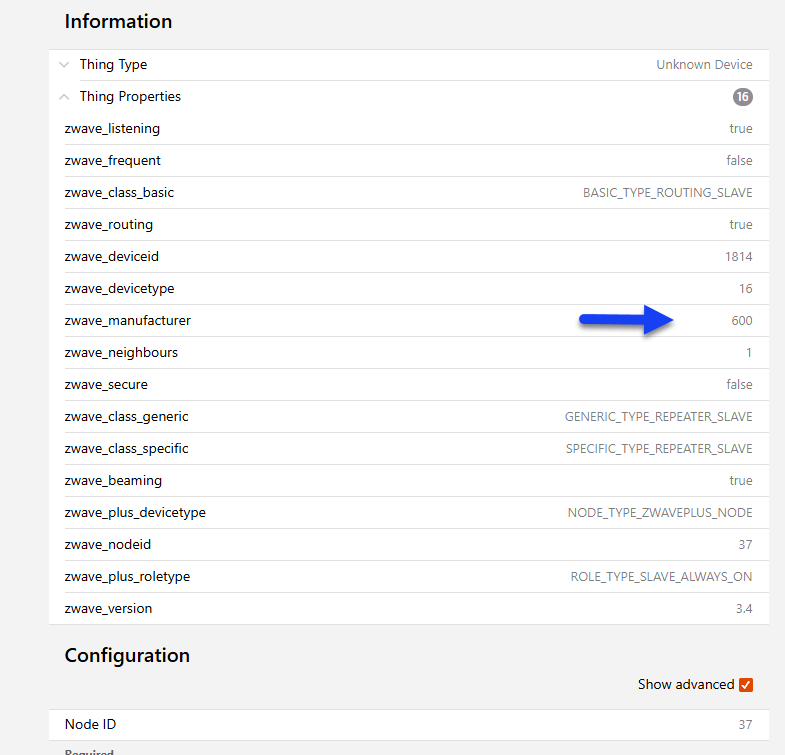Click the Unknown Device value text
The image size is (785, 755).
pos(704,65)
